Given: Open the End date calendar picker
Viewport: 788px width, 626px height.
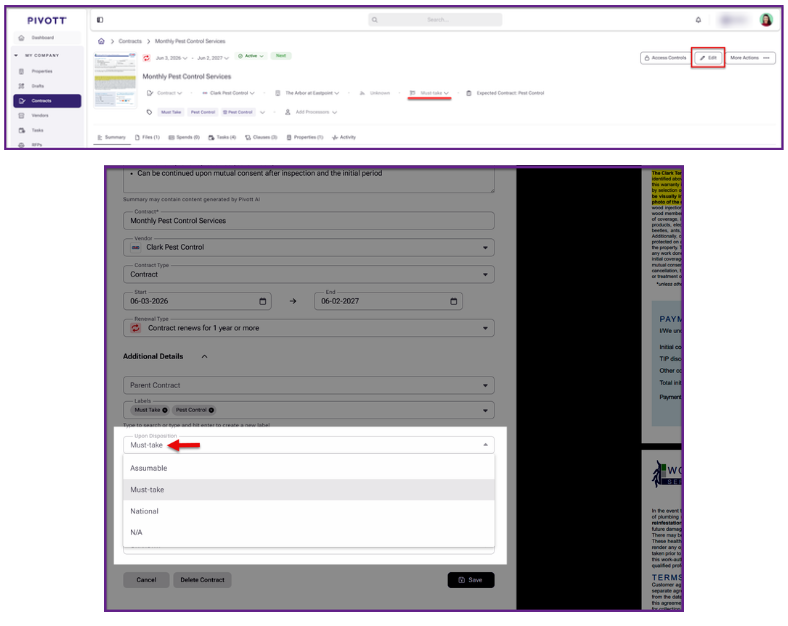Looking at the screenshot, I should (453, 301).
